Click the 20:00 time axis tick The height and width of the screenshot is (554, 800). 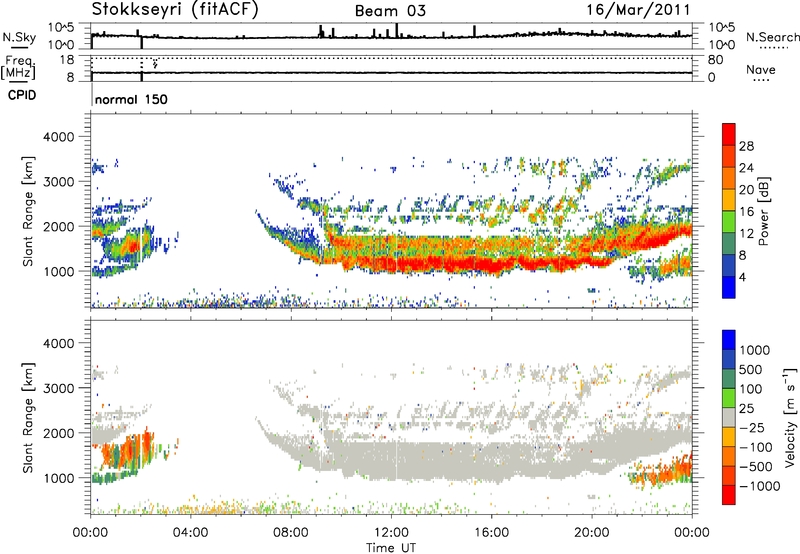[591, 533]
